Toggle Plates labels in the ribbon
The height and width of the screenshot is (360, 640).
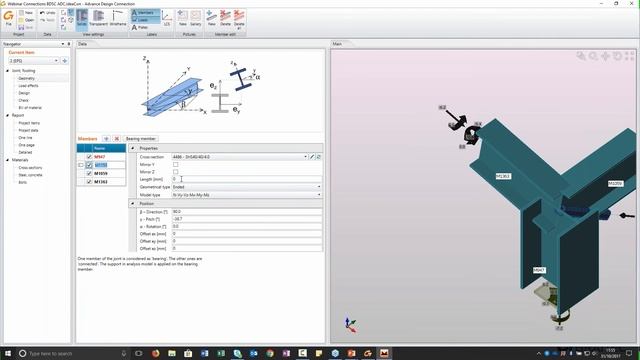[x=140, y=27]
